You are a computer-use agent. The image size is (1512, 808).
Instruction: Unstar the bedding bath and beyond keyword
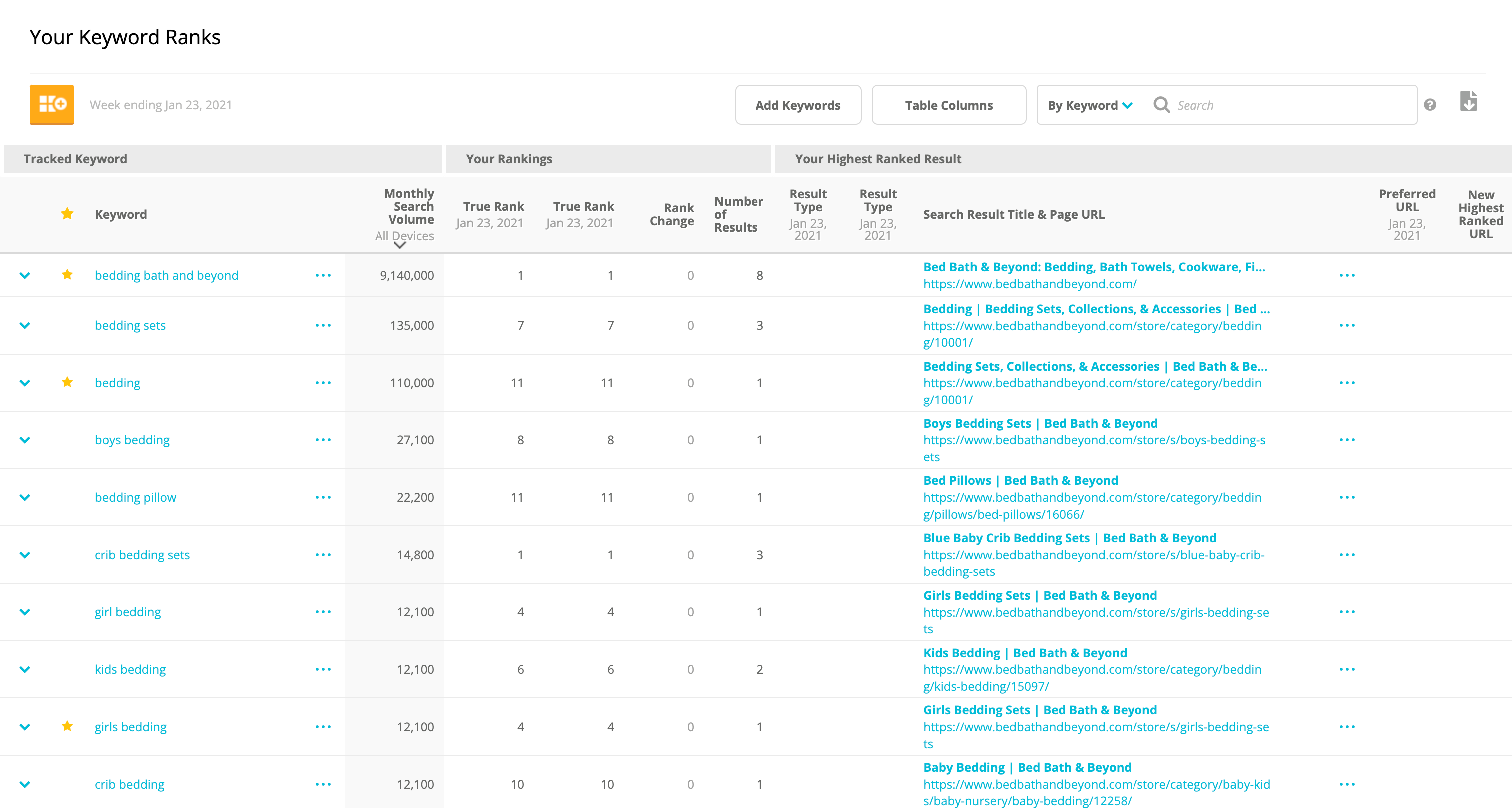pyautogui.click(x=67, y=274)
